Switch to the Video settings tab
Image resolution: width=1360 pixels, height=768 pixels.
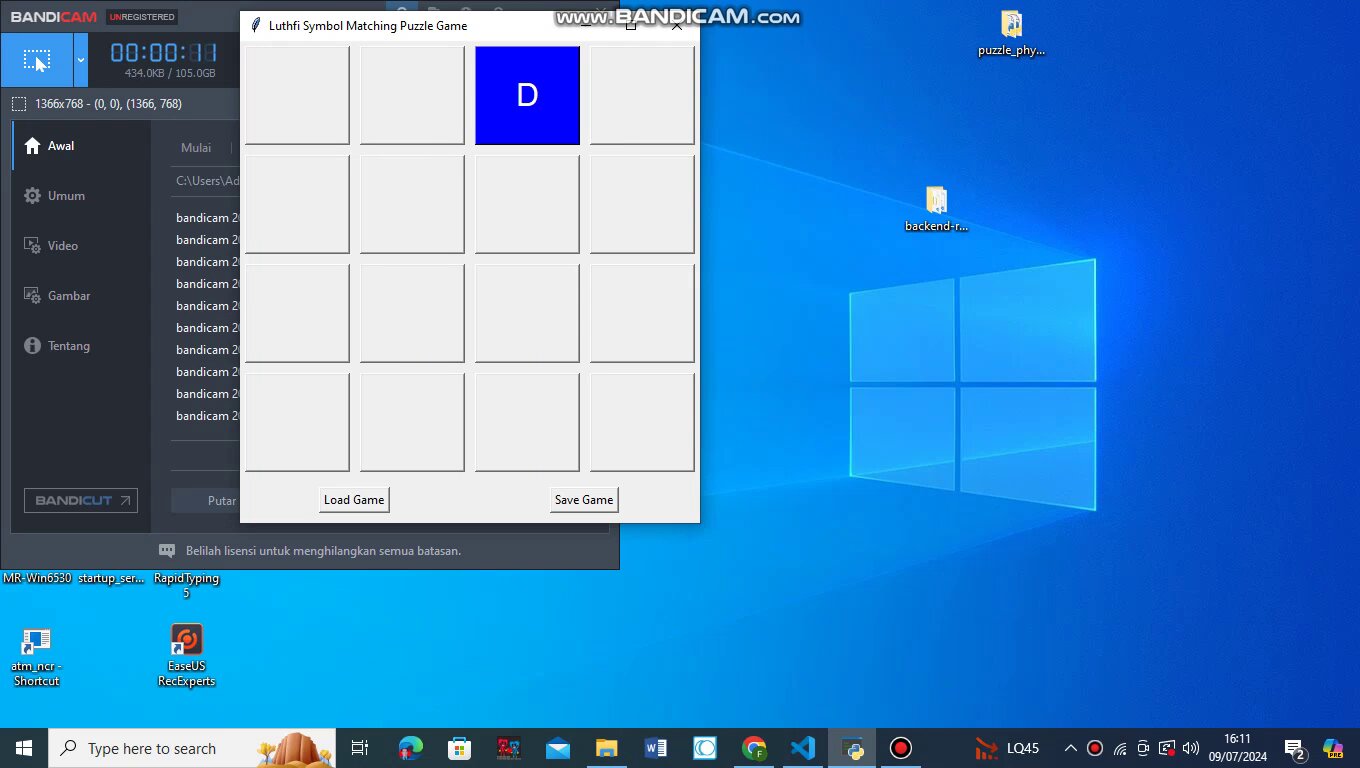point(62,246)
